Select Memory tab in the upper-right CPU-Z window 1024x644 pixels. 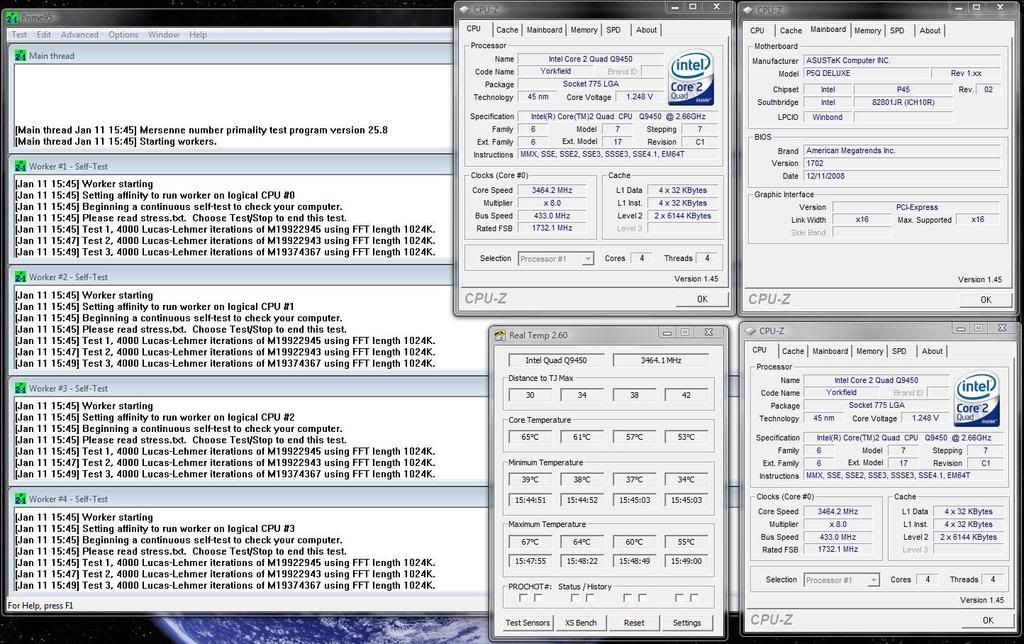(x=867, y=31)
